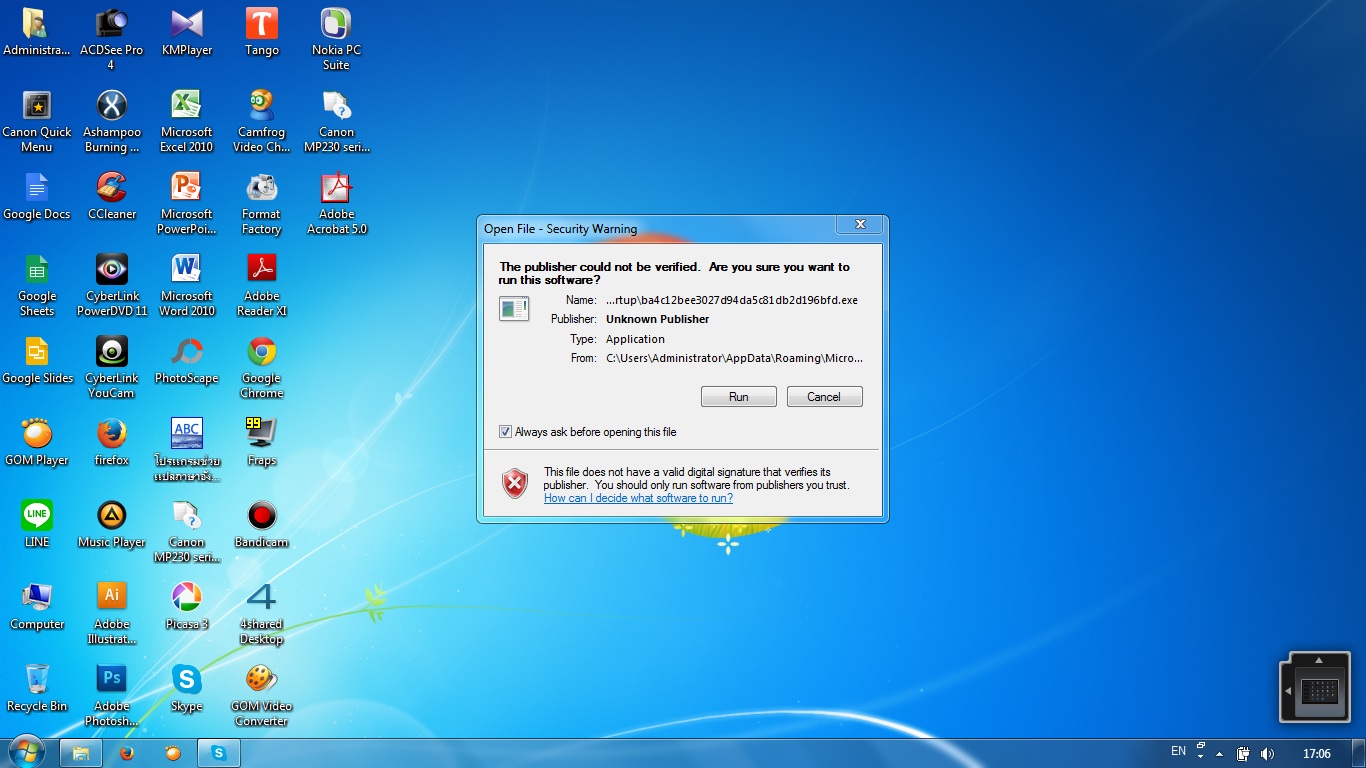This screenshot has height=768, width=1366.
Task: Select the PhotoScape desktop icon
Action: (187, 360)
